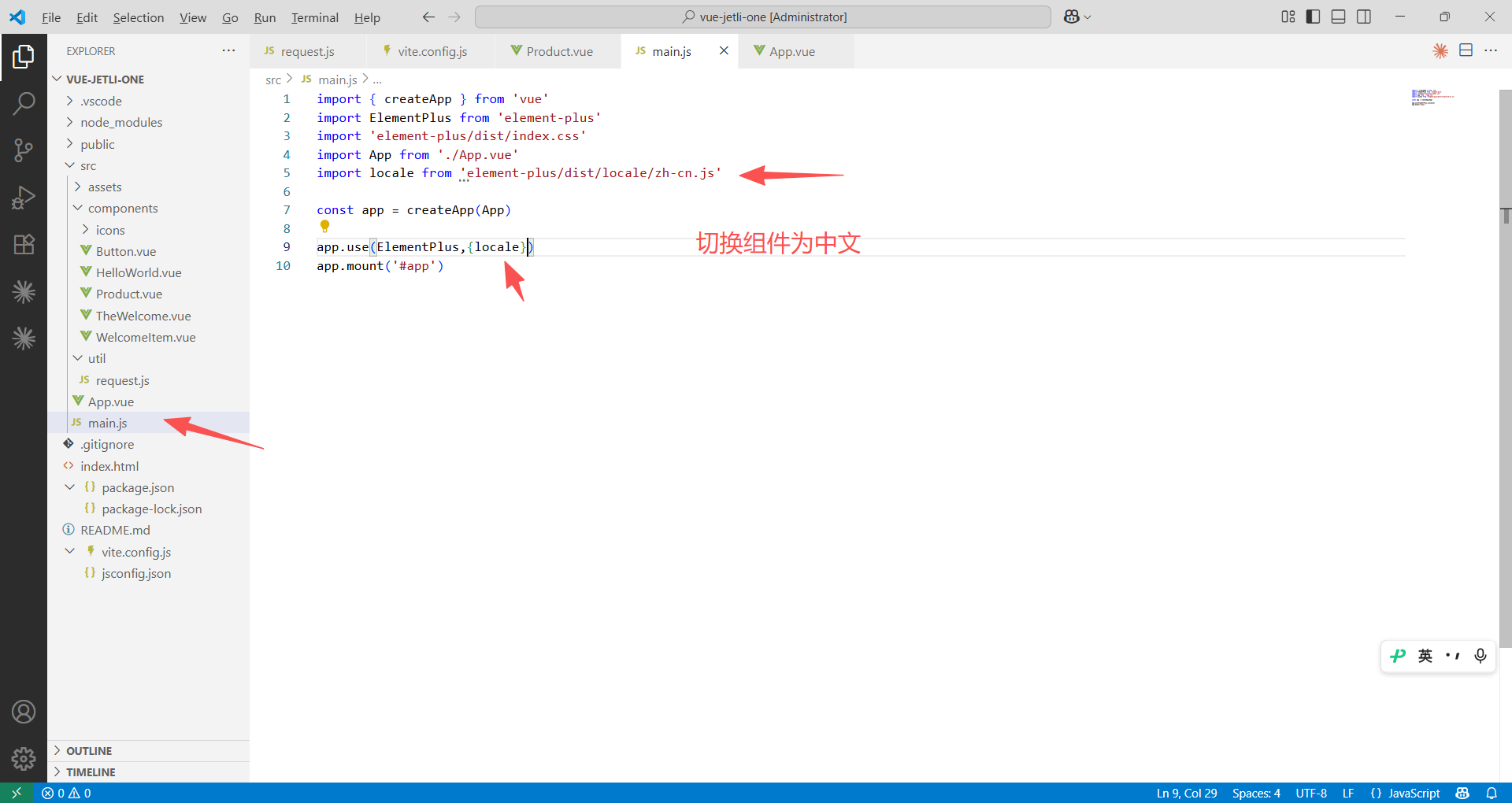Open Customize Layout control
The image size is (1512, 803).
1288,17
